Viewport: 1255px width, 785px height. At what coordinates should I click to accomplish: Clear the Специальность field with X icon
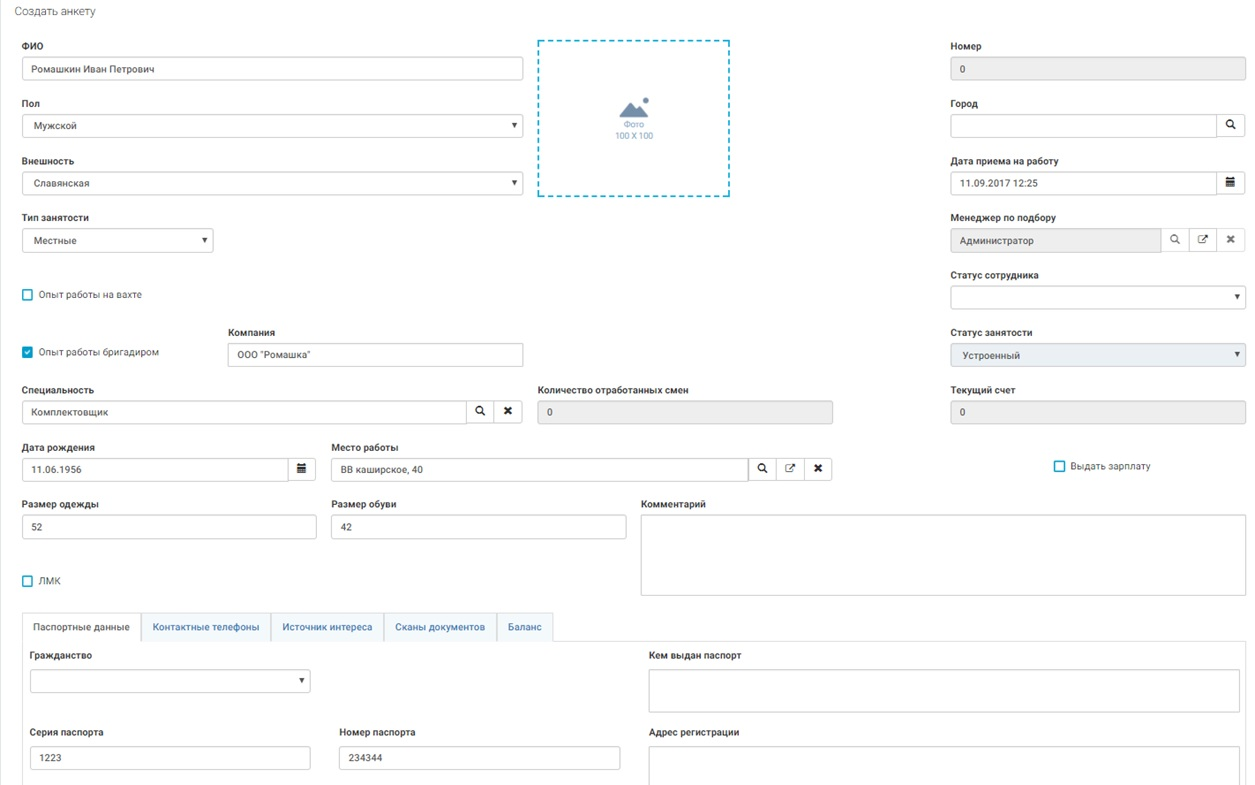[x=508, y=412]
